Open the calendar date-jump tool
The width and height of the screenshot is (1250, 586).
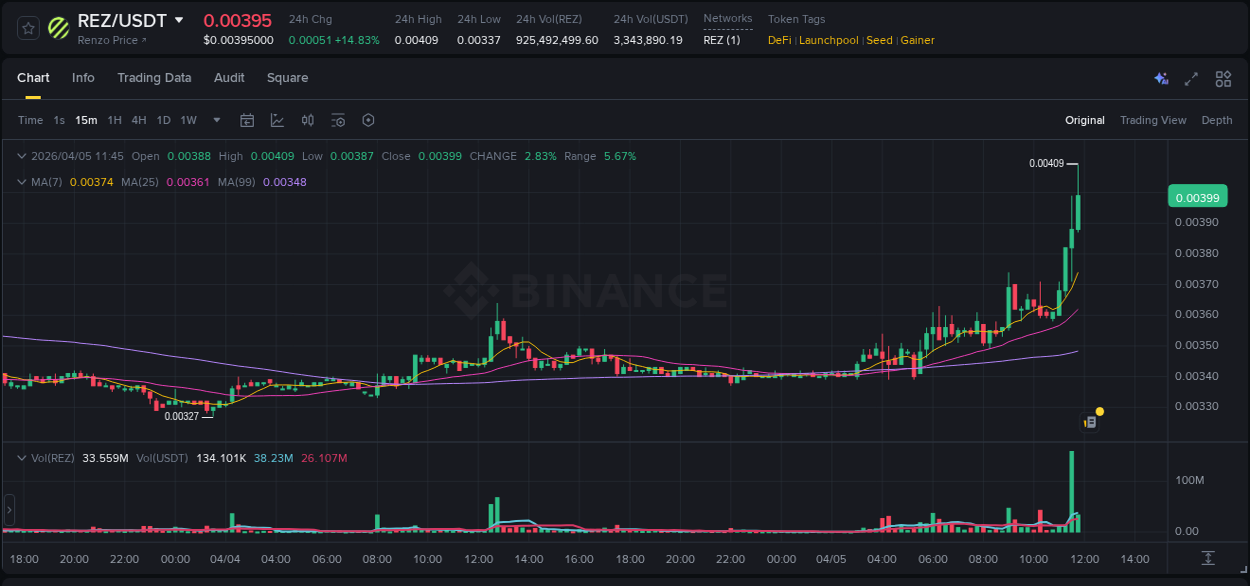tap(247, 120)
